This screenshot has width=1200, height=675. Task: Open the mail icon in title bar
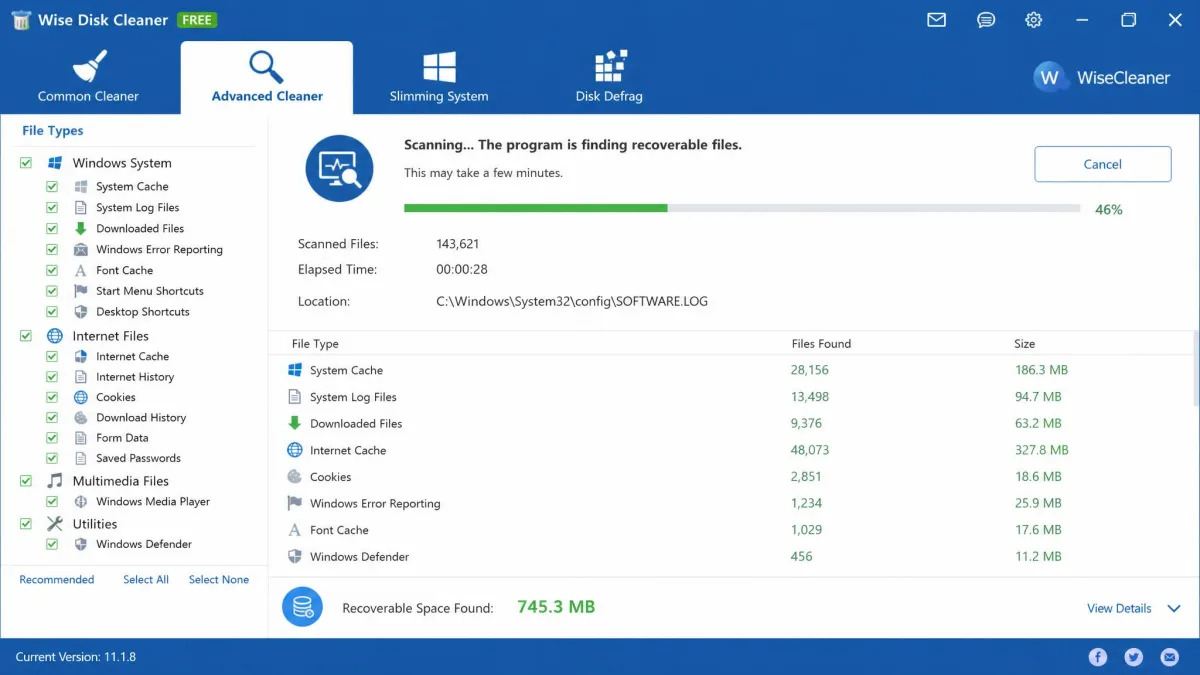tap(936, 20)
